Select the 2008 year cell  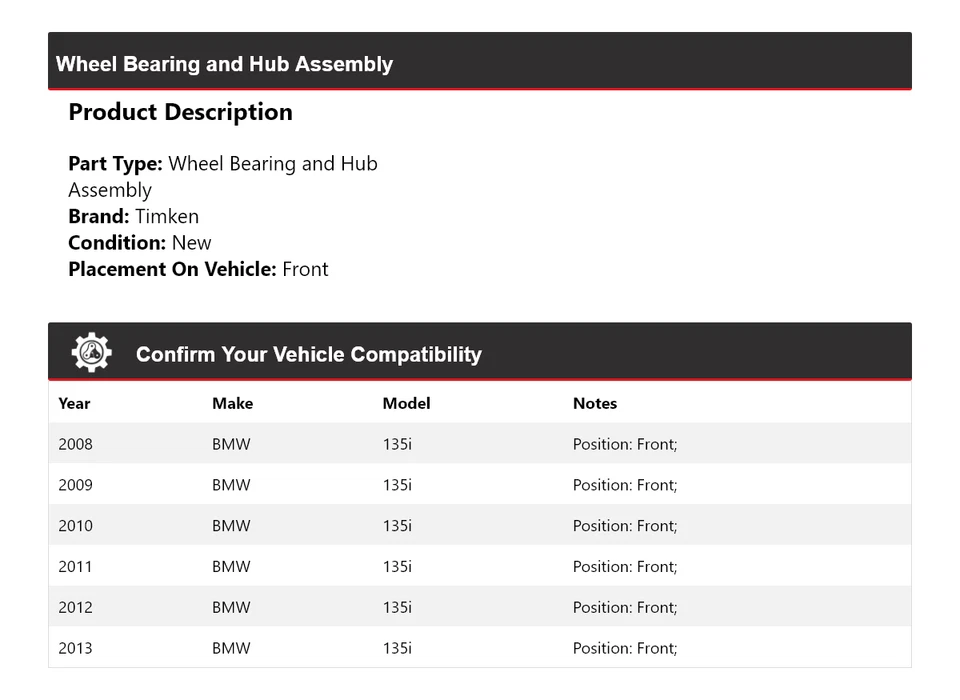75,444
